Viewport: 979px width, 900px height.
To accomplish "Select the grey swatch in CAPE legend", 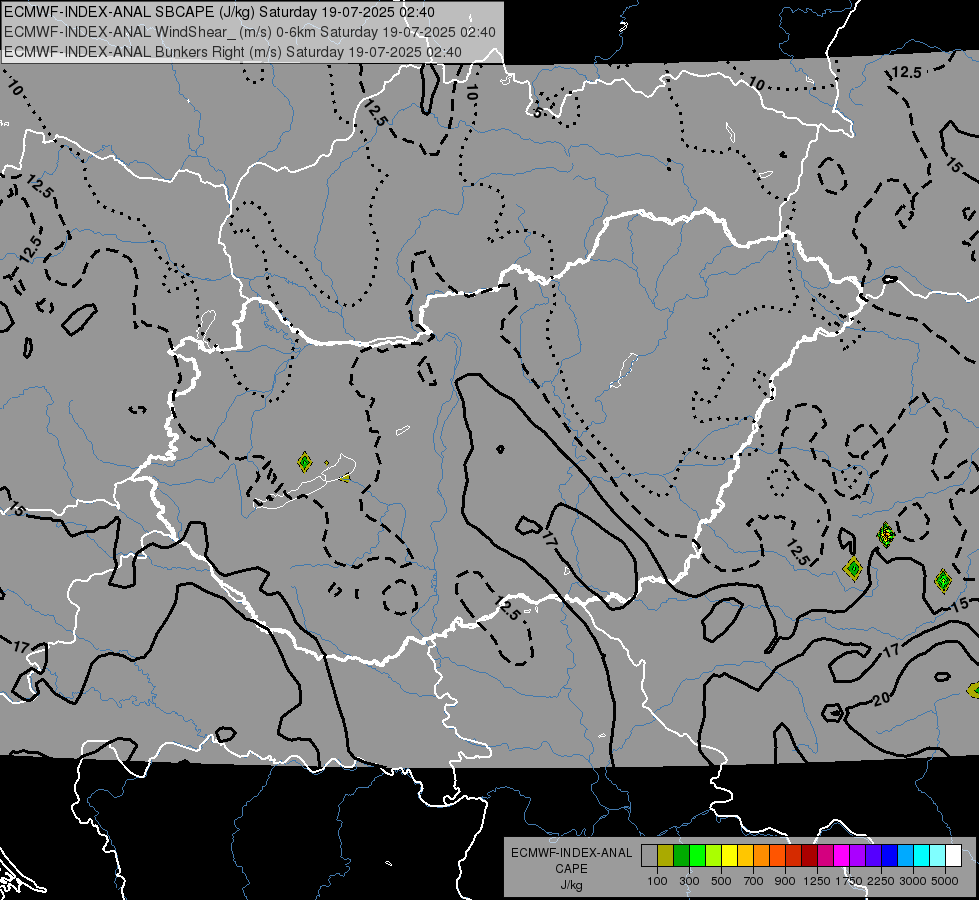I will [x=649, y=855].
